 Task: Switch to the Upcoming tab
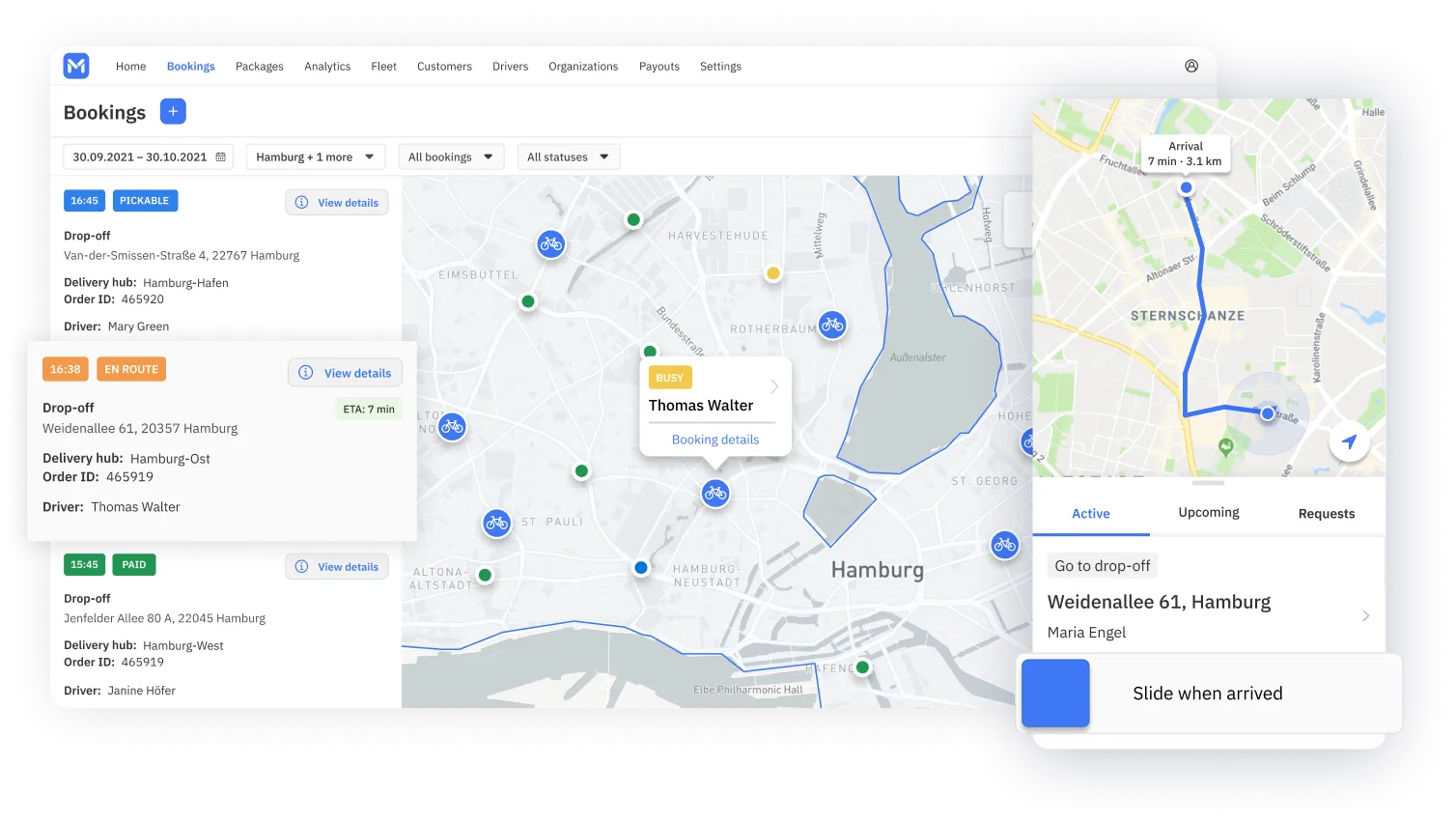[x=1209, y=513]
